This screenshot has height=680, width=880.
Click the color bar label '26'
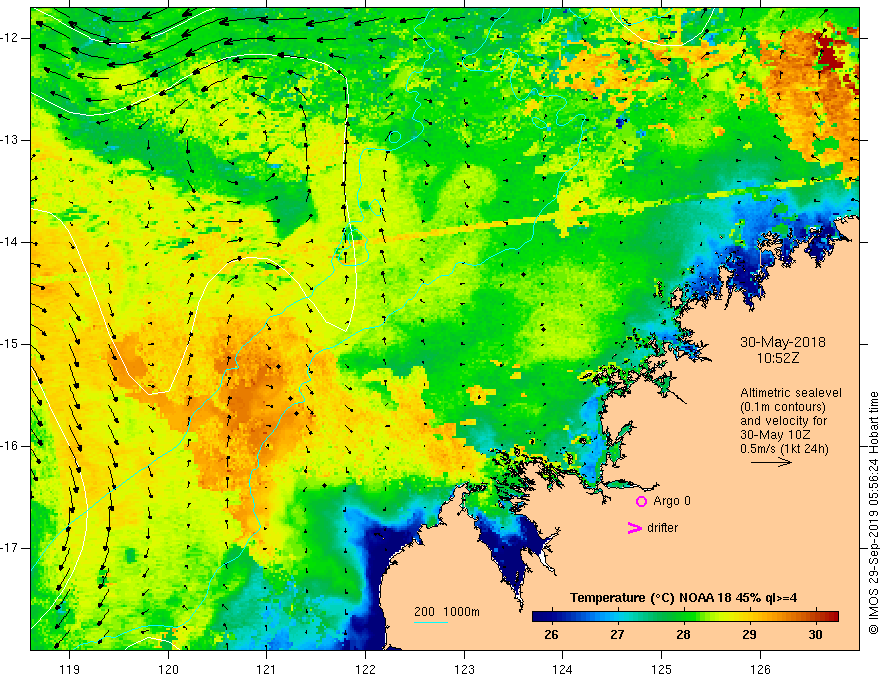coord(551,635)
